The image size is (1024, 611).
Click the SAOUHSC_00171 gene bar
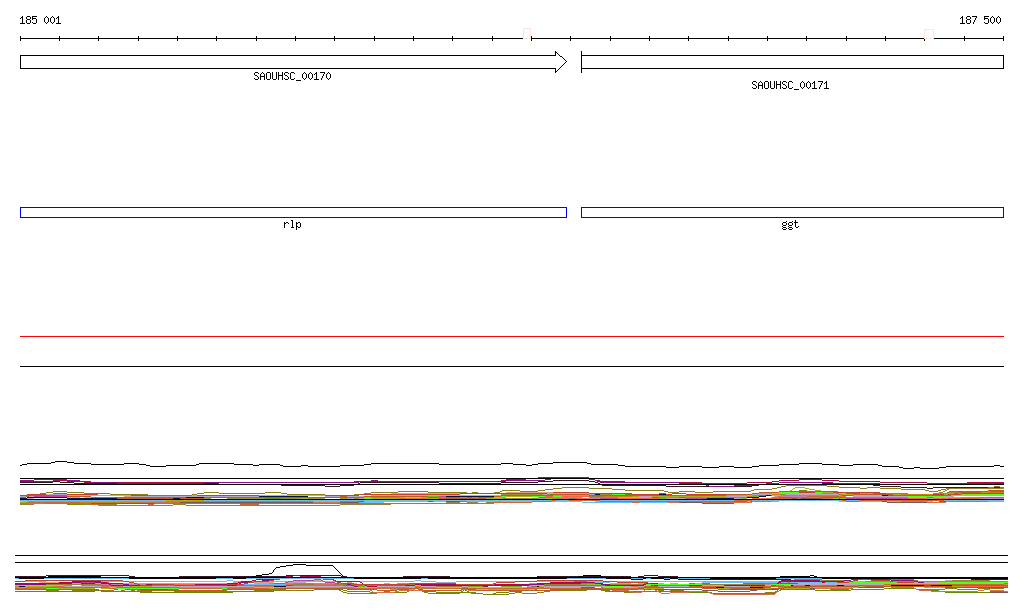pyautogui.click(x=792, y=62)
